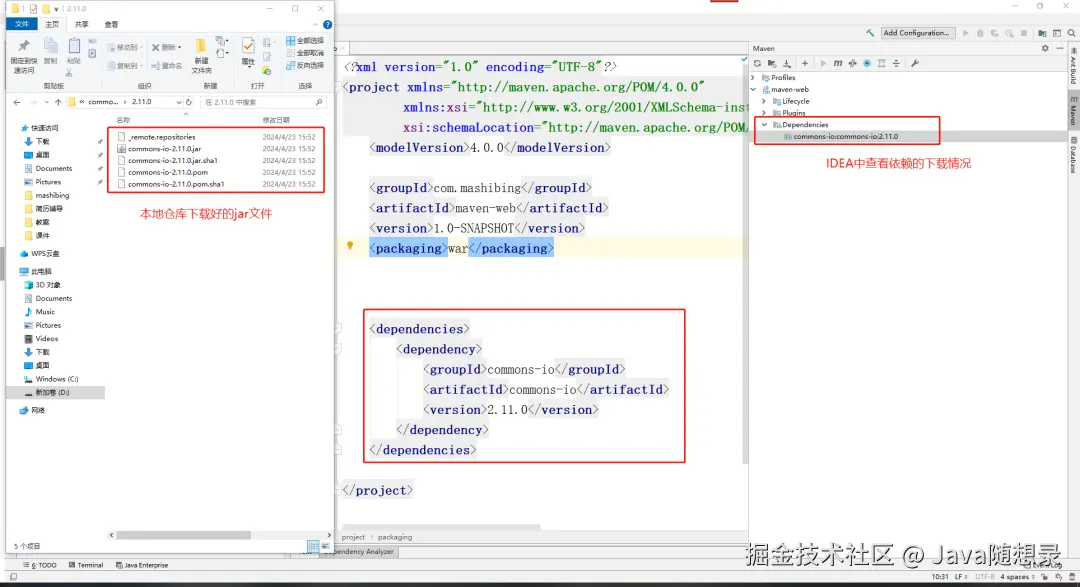Click the Run triangle icon in IDEA toolbar
Screen dimensions: 1080x587
[x=966, y=33]
